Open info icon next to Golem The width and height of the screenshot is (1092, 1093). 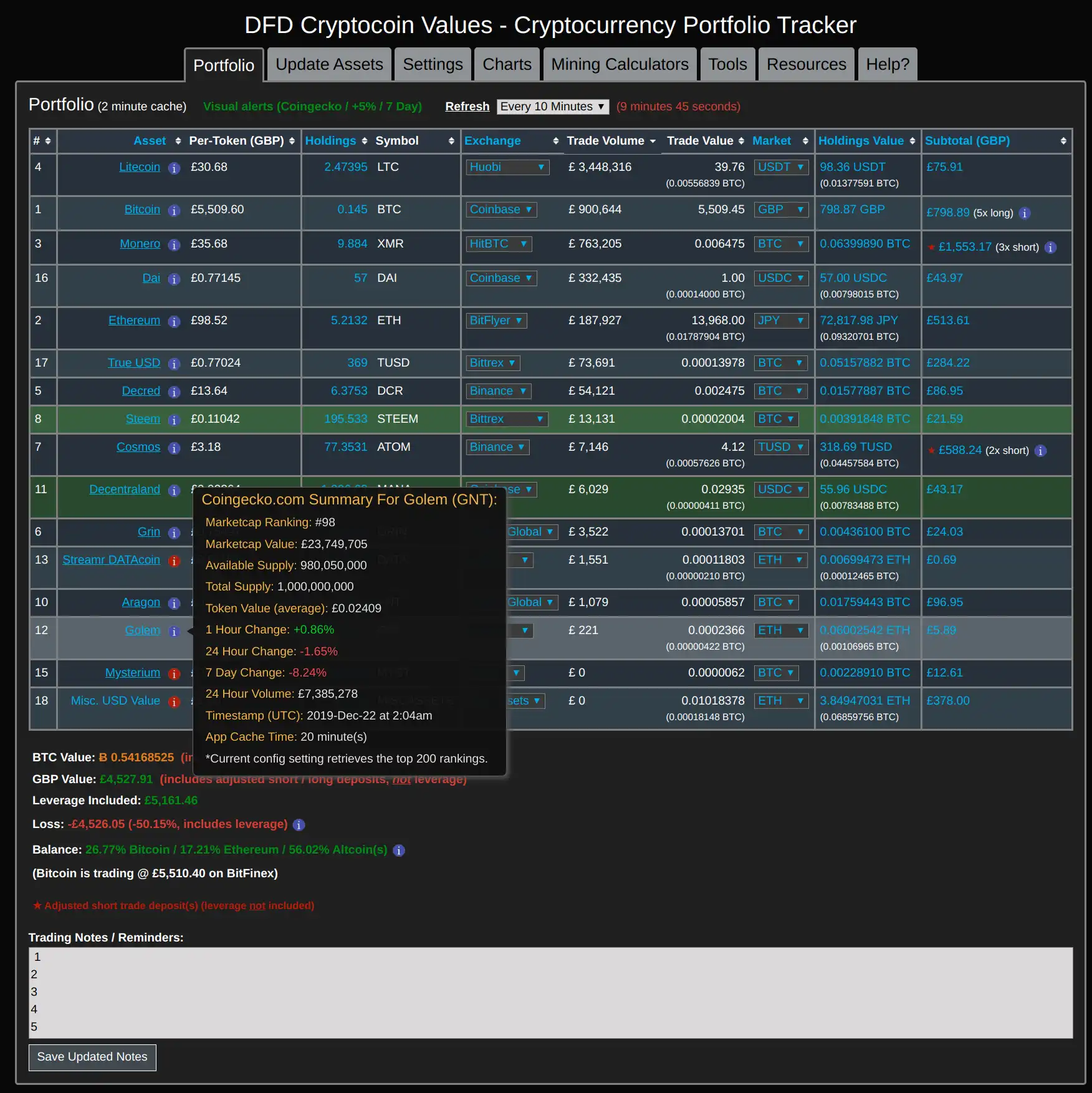[175, 632]
